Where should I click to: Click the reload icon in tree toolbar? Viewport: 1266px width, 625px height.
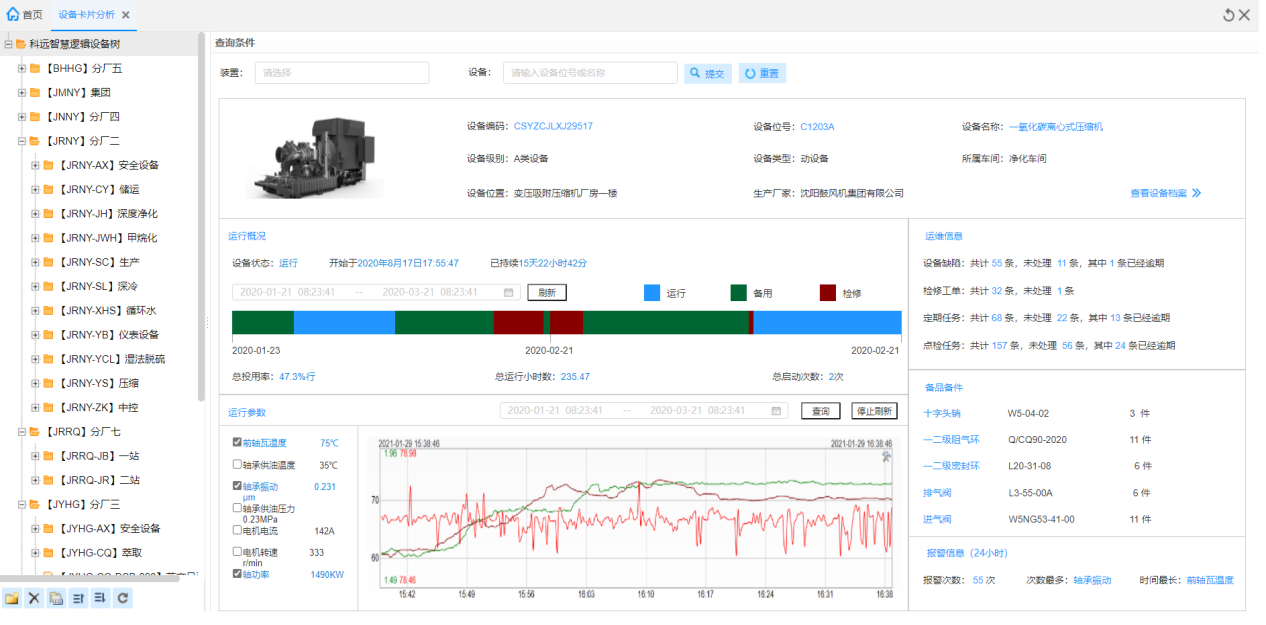(x=122, y=598)
